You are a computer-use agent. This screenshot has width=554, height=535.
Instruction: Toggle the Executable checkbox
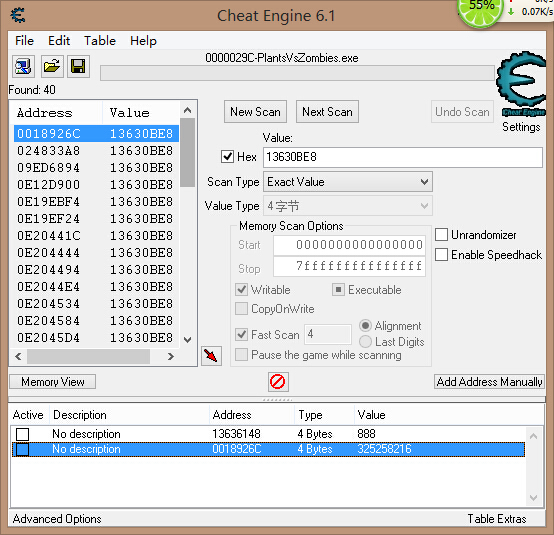click(x=338, y=290)
